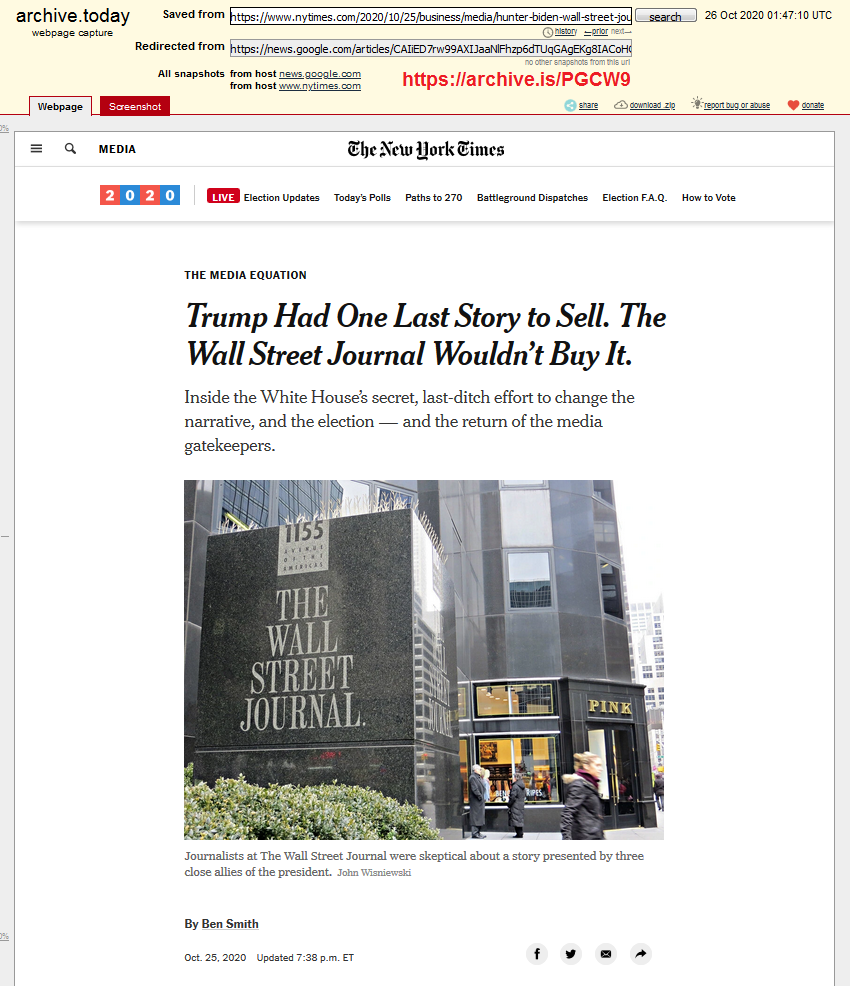Click the capture timestamp '26 Oct 2020 01:47:10 UTC'
Image resolution: width=850 pixels, height=986 pixels.
(x=768, y=15)
